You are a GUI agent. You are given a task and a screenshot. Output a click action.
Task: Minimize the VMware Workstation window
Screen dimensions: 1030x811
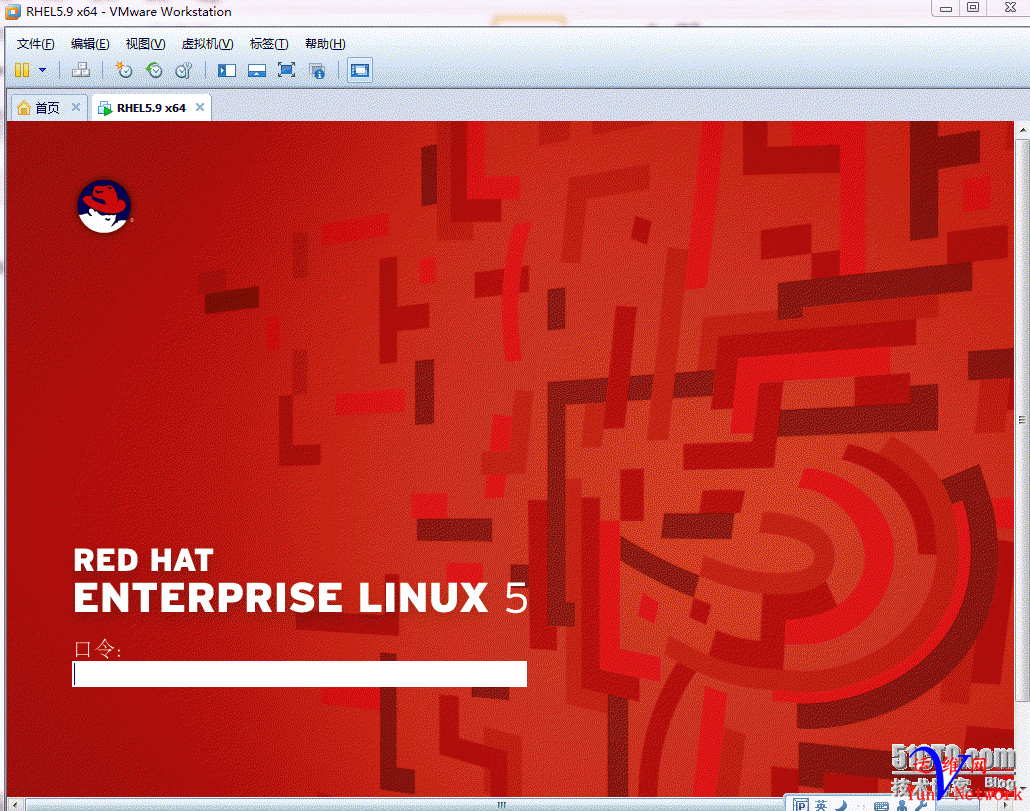(x=946, y=8)
